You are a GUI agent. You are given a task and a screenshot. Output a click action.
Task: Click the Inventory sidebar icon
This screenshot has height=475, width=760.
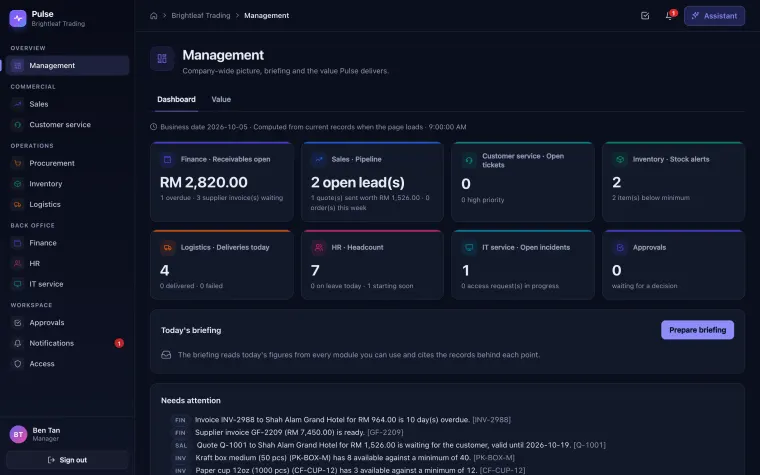17,184
